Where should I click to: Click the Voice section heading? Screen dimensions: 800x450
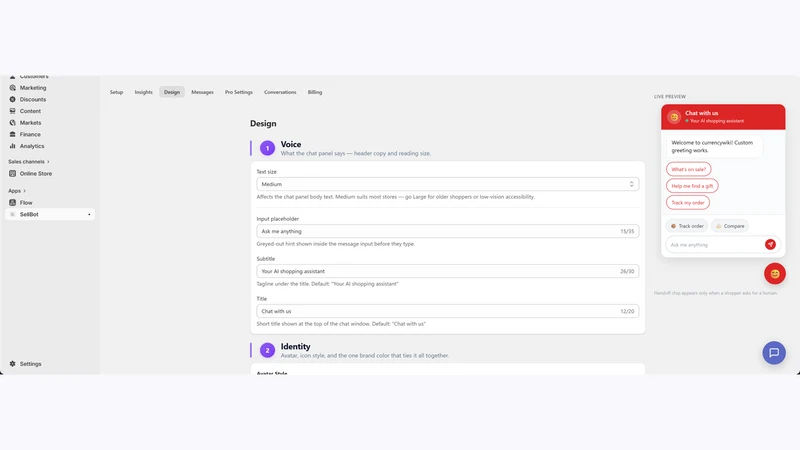(291, 144)
